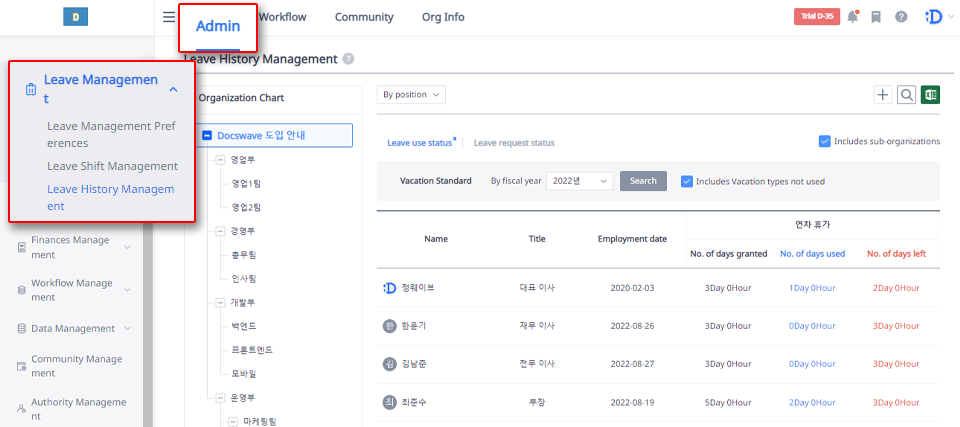The width and height of the screenshot is (960, 427).
Task: Open the 2022년 fiscal year dropdown
Action: pyautogui.click(x=579, y=181)
